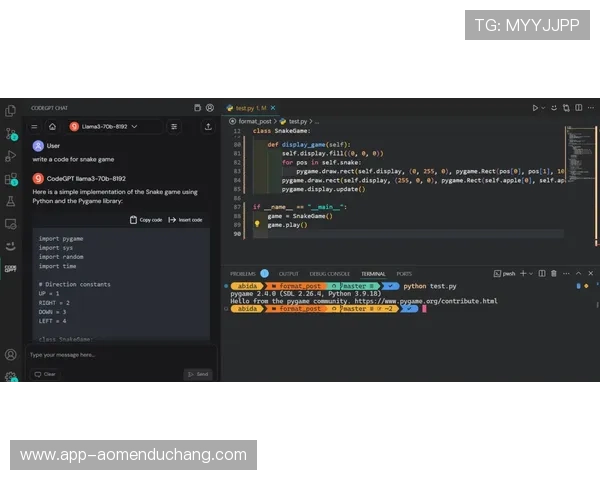Click the Insert code button

[186, 219]
